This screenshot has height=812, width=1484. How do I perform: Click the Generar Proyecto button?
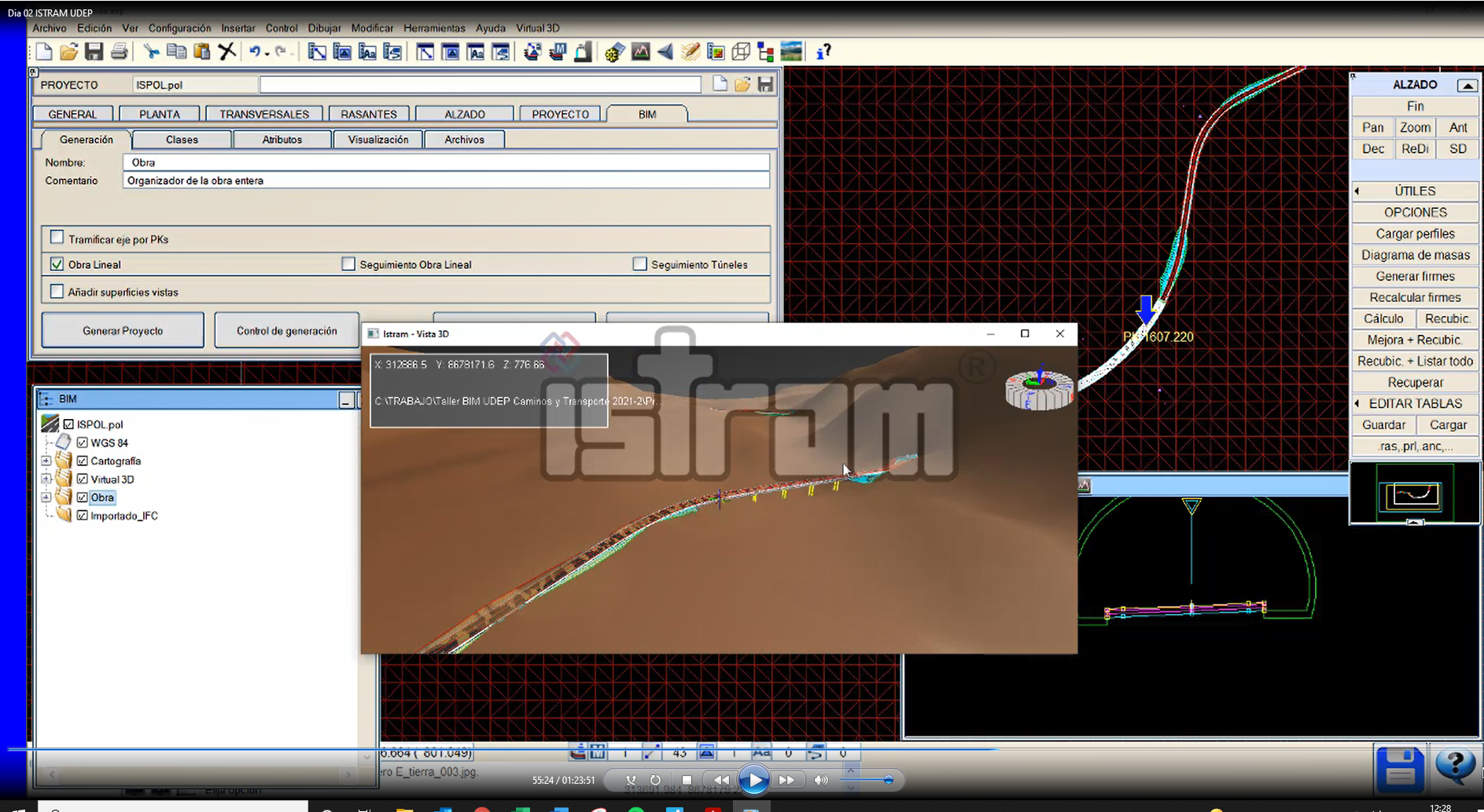[123, 331]
